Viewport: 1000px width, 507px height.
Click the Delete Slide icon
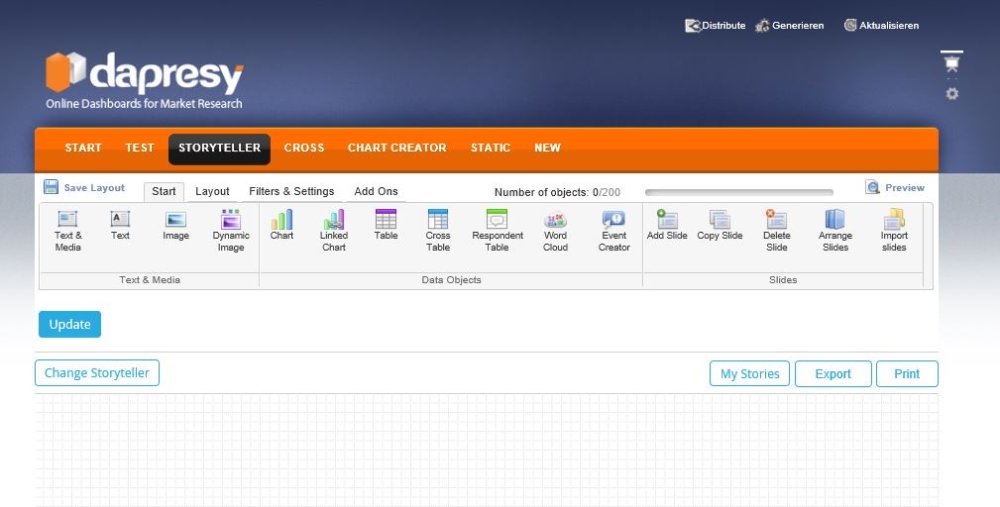tap(776, 219)
